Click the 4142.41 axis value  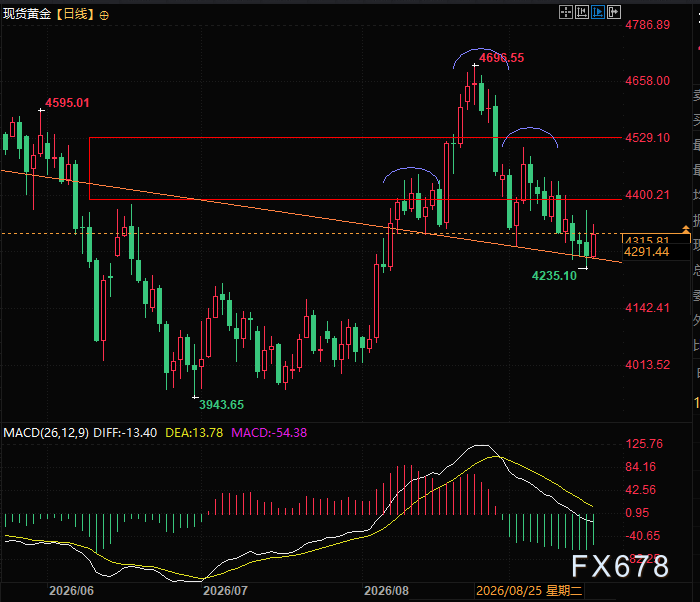point(647,308)
